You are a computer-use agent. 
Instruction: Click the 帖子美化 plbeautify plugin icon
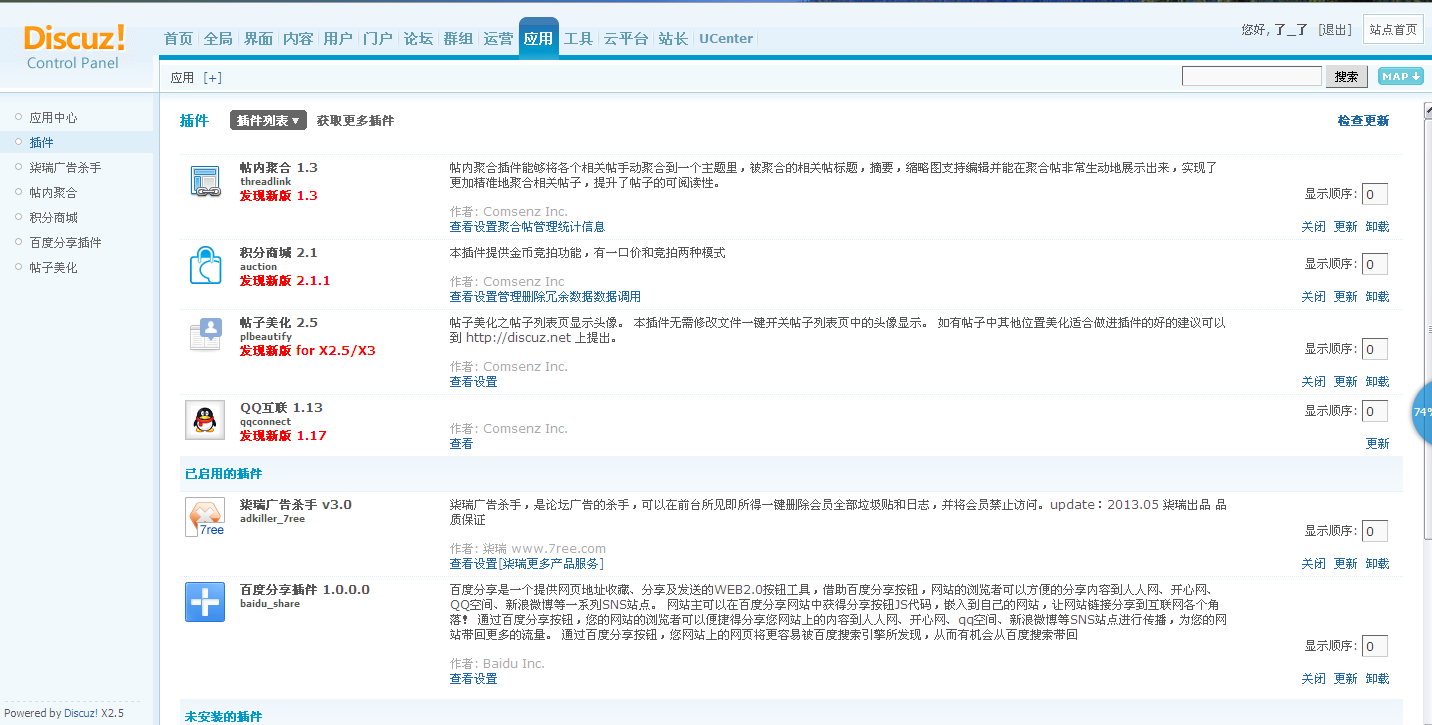tap(205, 335)
